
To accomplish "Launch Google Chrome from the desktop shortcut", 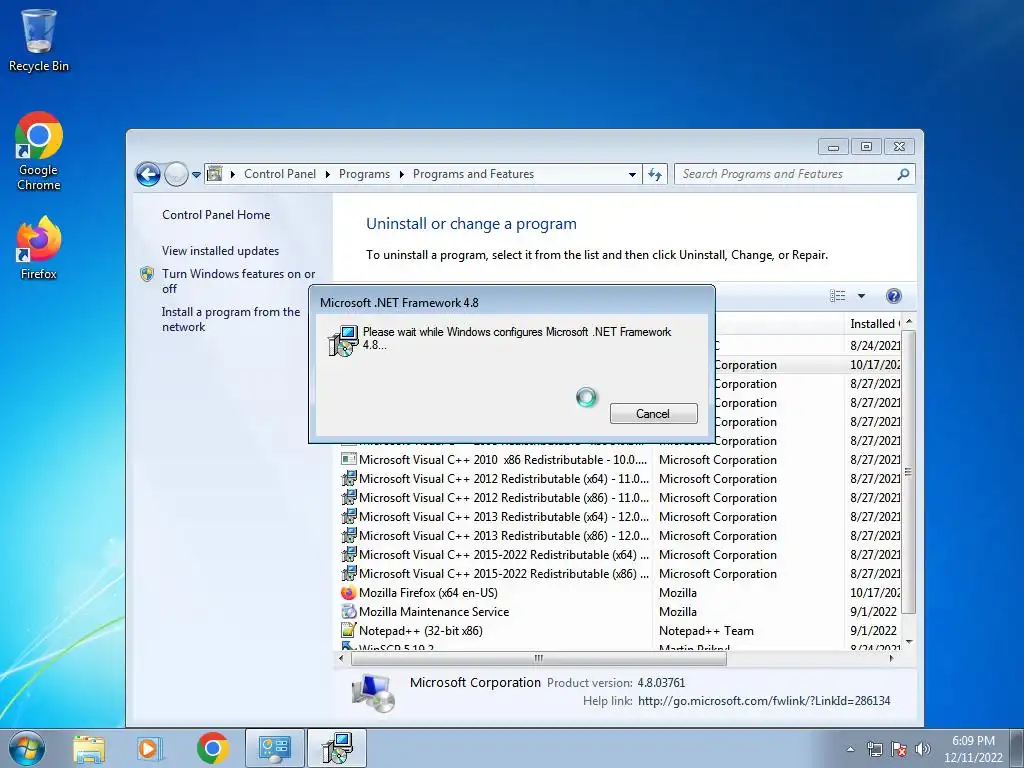I will (x=39, y=152).
